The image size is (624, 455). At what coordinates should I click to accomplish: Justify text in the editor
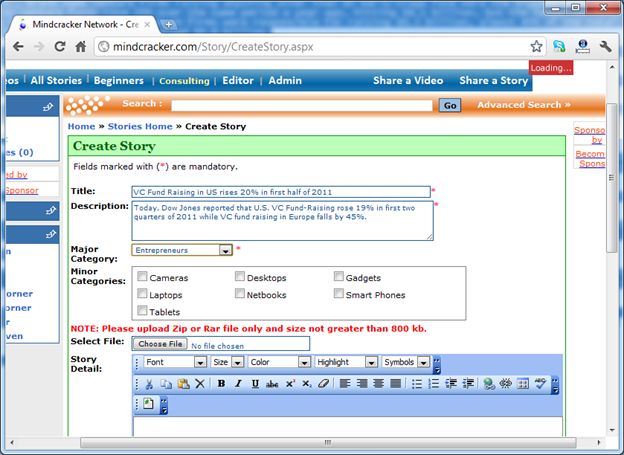[x=395, y=384]
